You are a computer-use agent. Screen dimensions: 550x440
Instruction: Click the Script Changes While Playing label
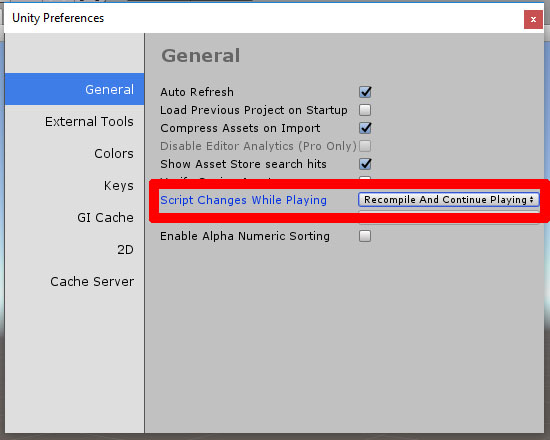[x=243, y=200]
